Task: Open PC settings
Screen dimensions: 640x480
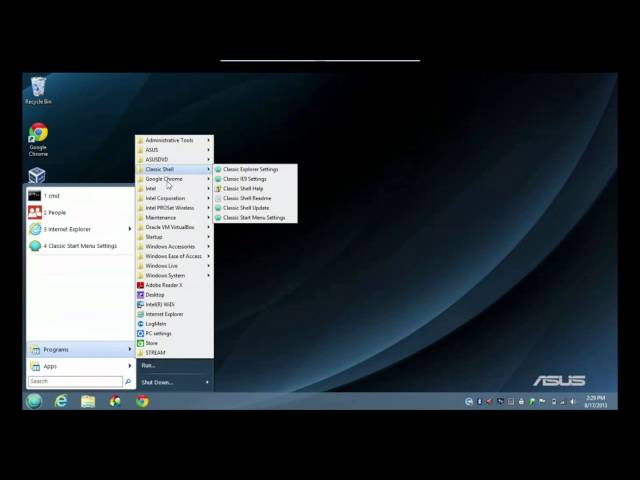Action: [x=174, y=333]
